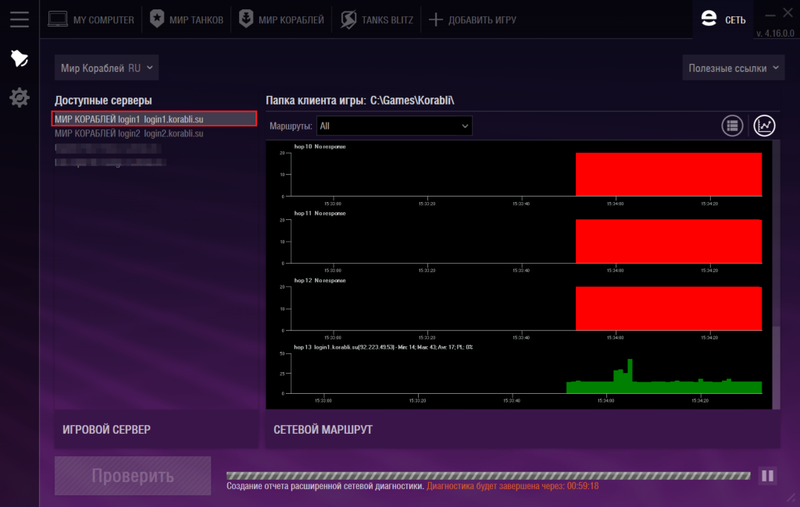Viewport: 800px width, 507px height.
Task: Open the Маршруты All dropdown
Action: 394,126
